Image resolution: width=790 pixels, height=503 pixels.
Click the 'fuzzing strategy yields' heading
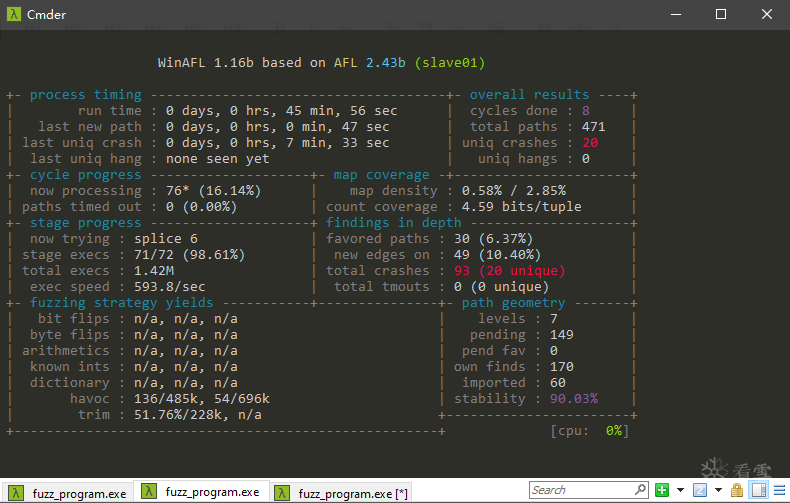121,302
